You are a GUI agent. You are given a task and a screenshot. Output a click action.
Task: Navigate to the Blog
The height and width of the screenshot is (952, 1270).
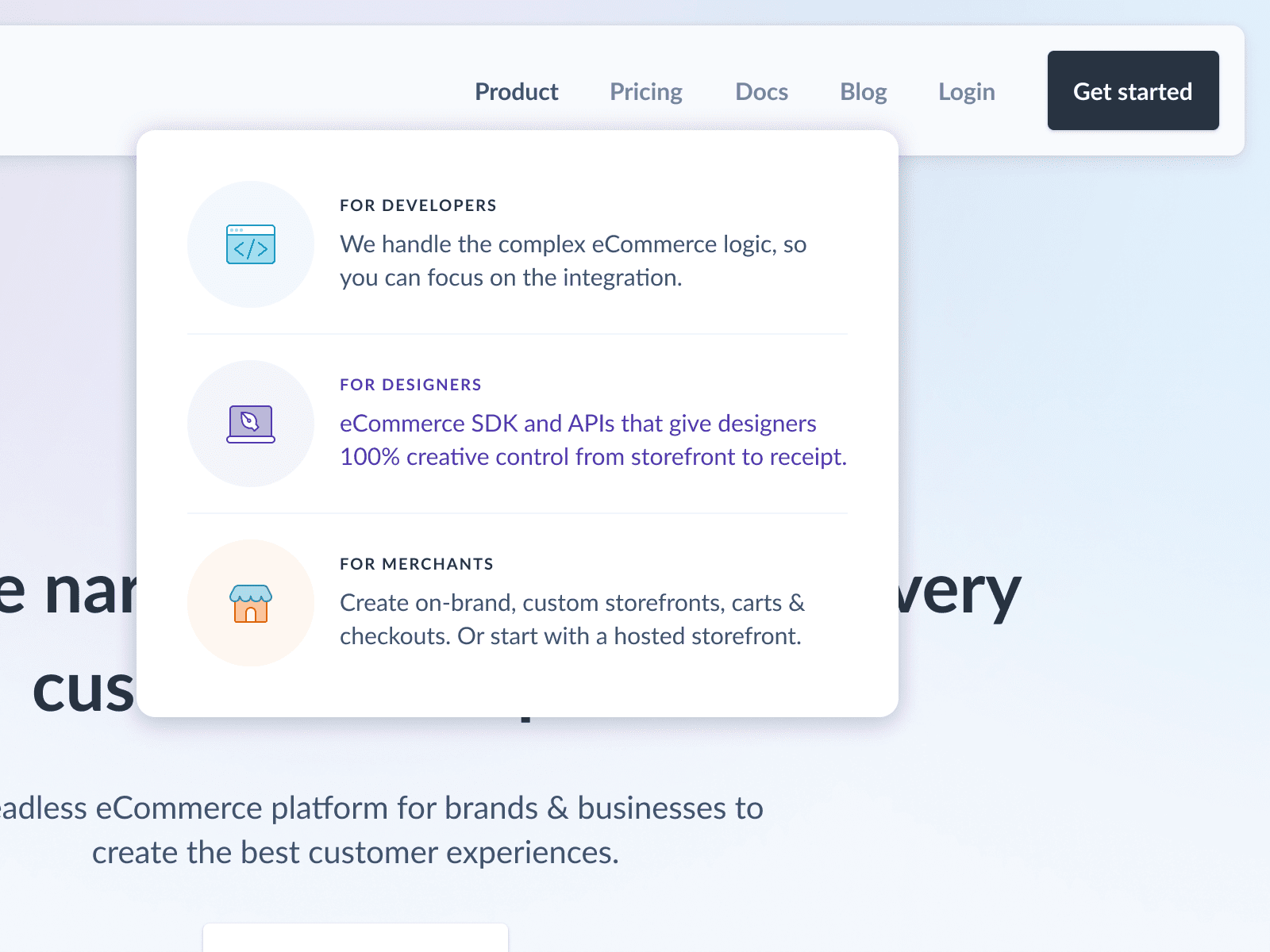click(x=863, y=91)
